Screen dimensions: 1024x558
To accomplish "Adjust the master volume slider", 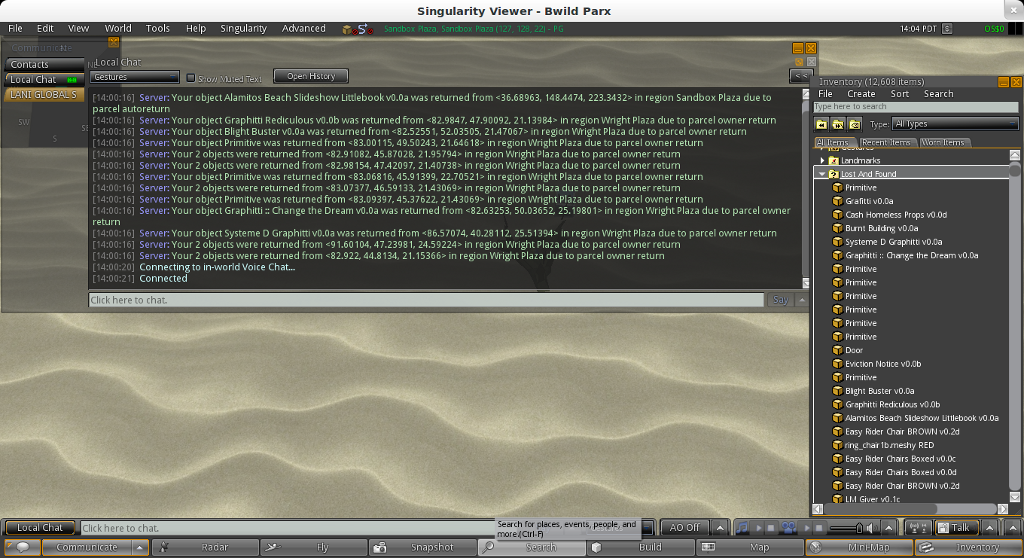I will click(845, 528).
